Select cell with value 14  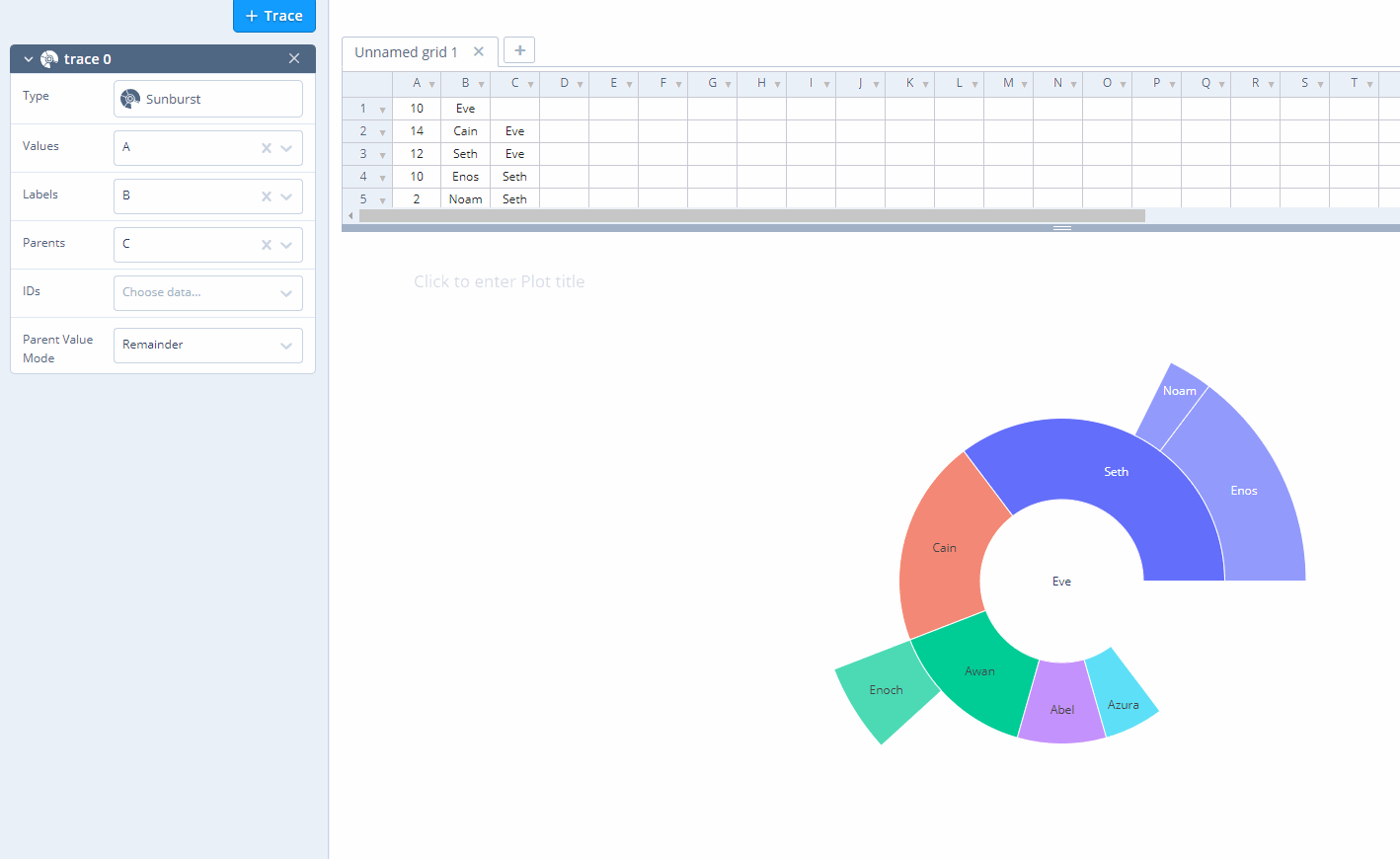[417, 131]
